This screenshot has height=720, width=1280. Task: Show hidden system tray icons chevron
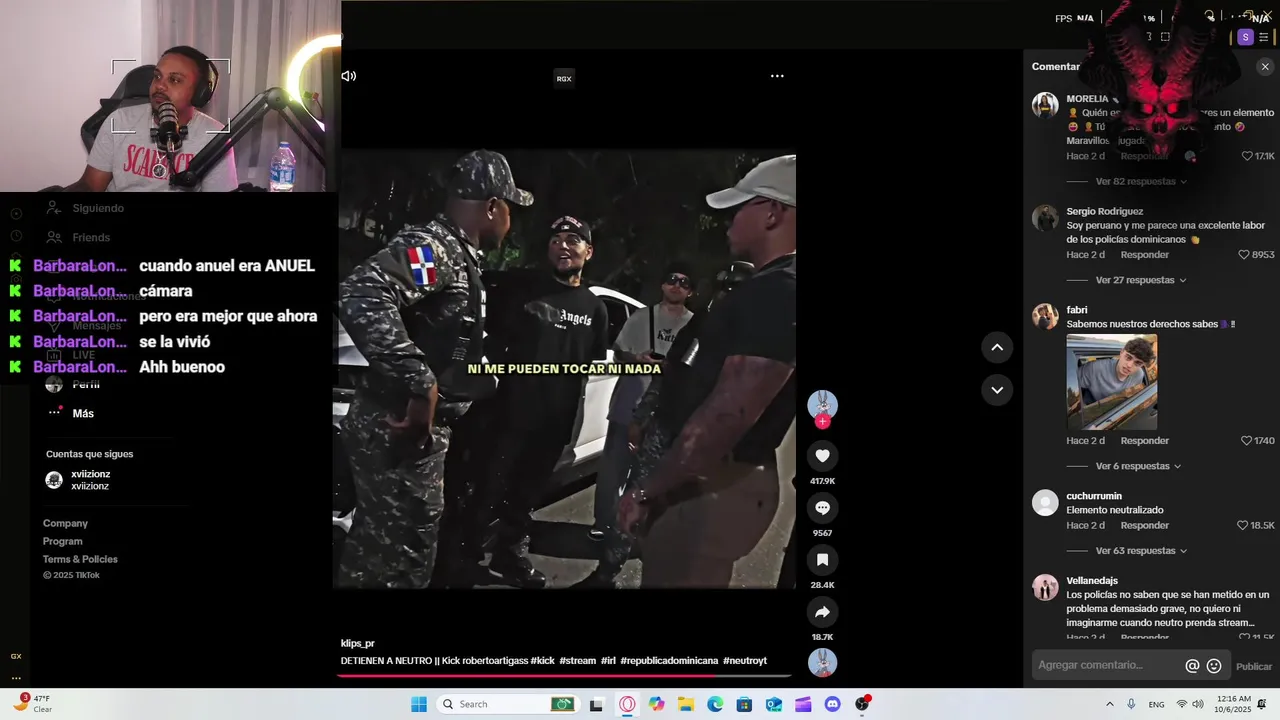click(1109, 704)
